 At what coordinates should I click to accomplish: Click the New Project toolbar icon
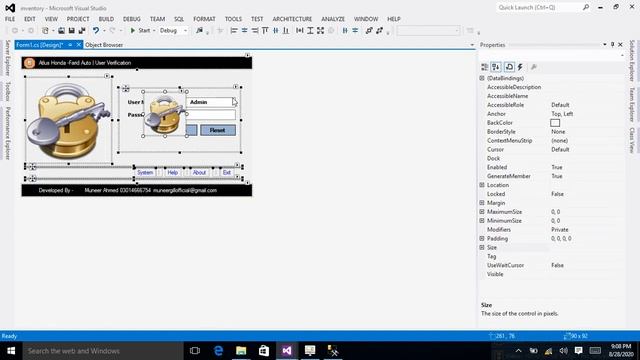click(x=45, y=31)
